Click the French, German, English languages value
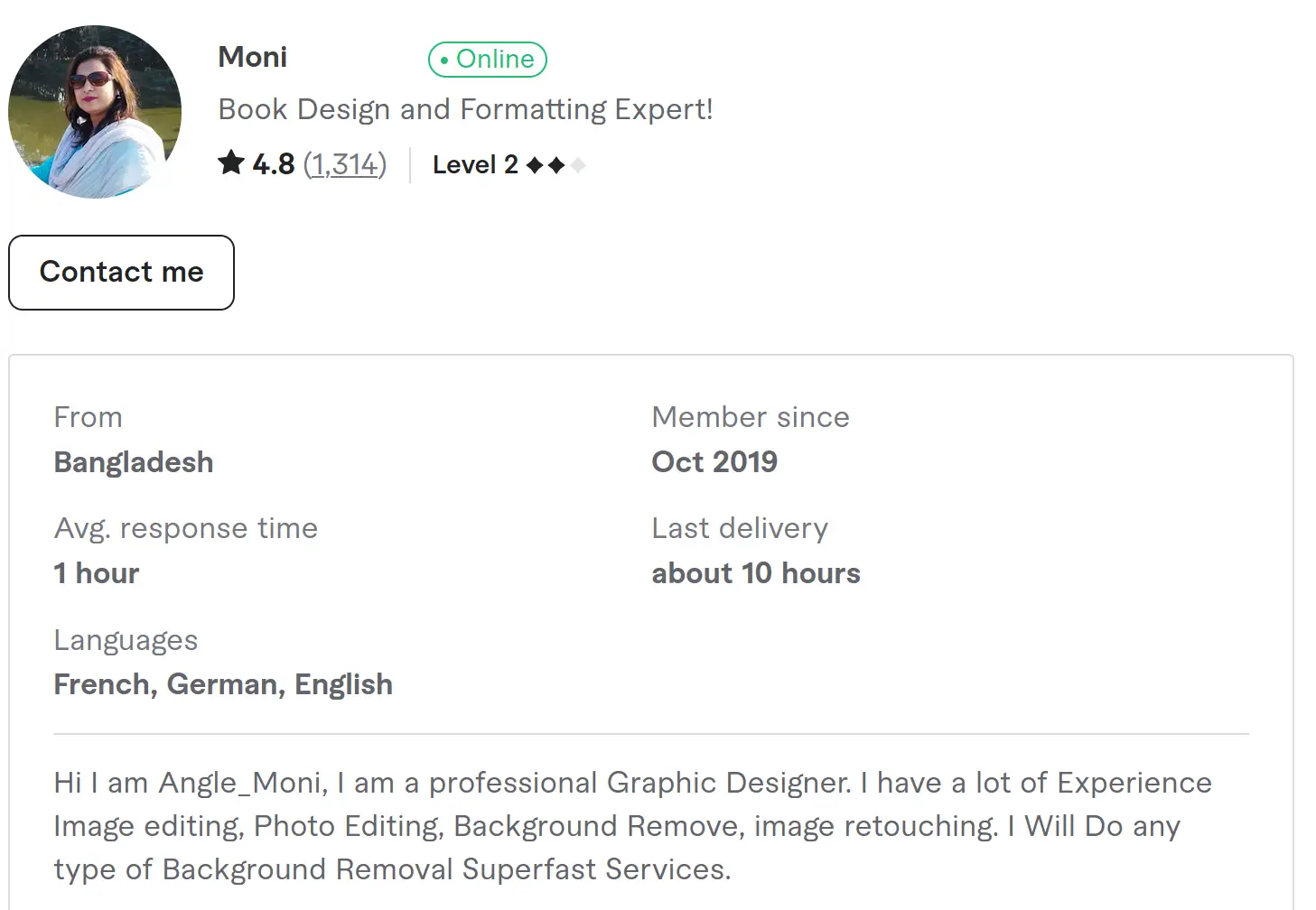 223,684
